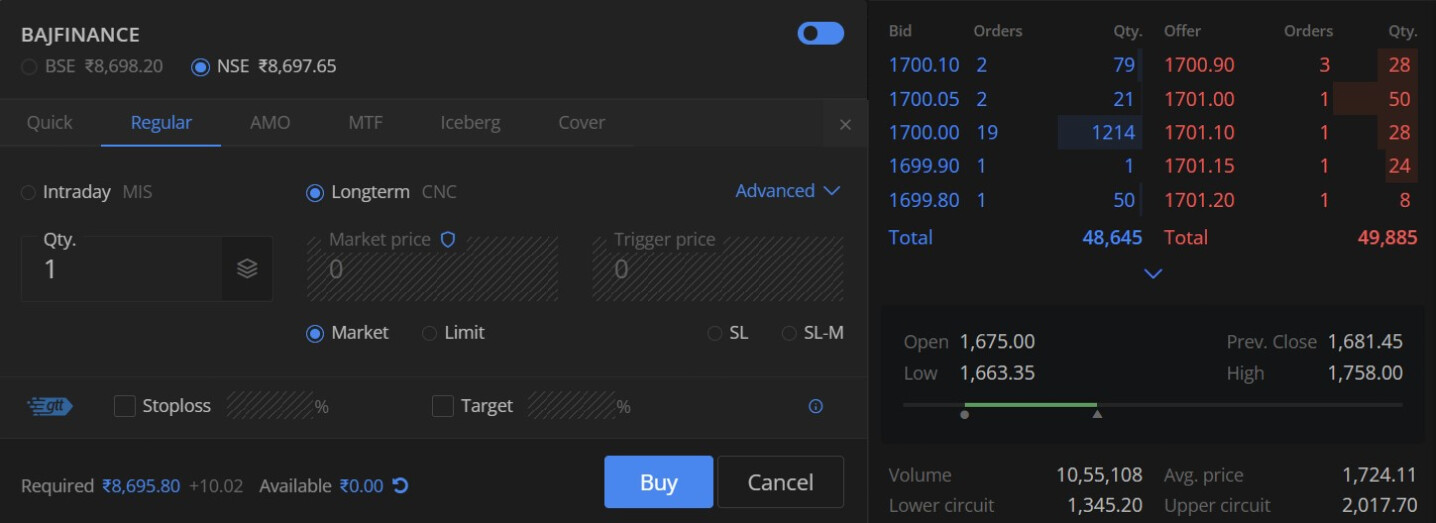Select Market order type
The height and width of the screenshot is (523, 1436).
tap(315, 333)
